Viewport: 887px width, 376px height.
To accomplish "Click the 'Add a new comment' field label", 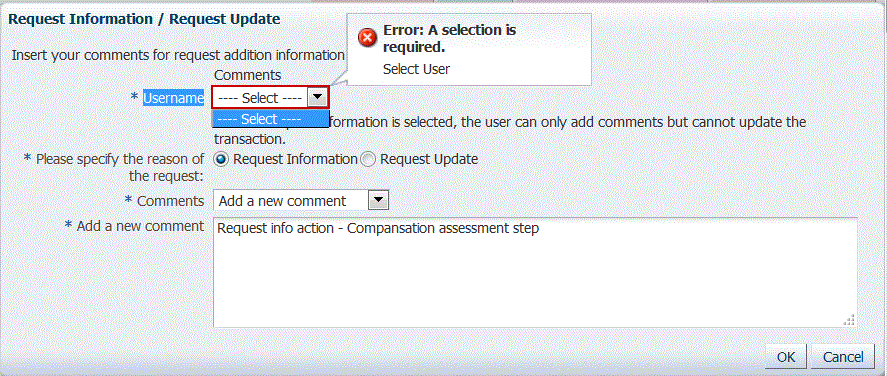I will coord(140,226).
